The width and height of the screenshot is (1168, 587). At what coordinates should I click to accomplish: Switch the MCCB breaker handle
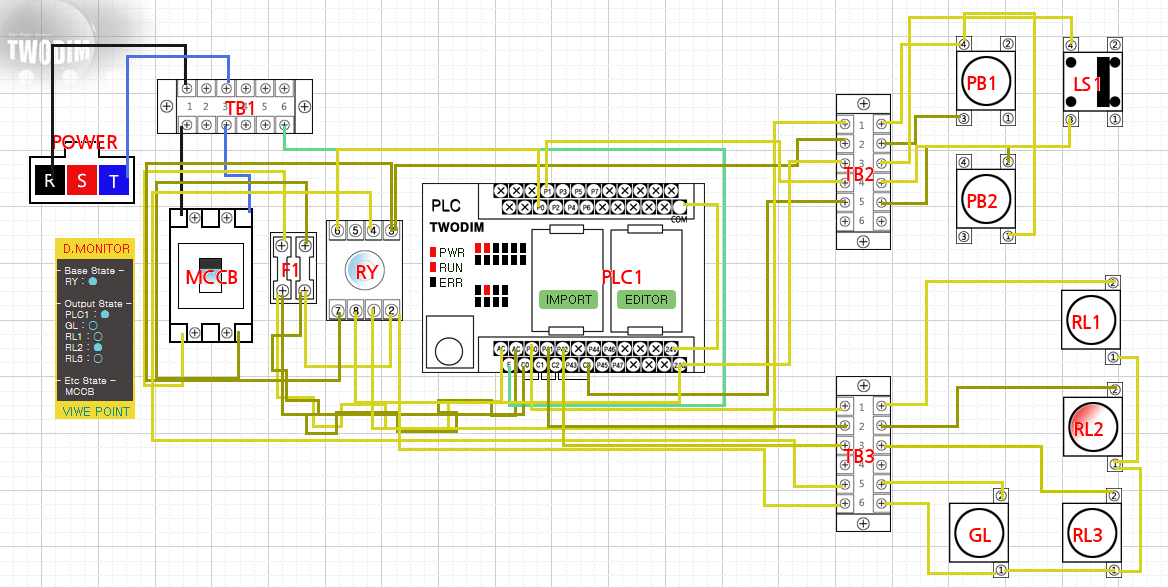(211, 274)
